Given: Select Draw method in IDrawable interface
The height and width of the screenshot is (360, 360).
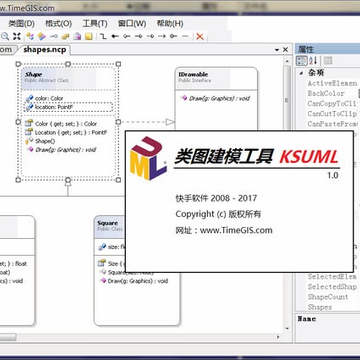Looking at the screenshot, I should (215, 98).
